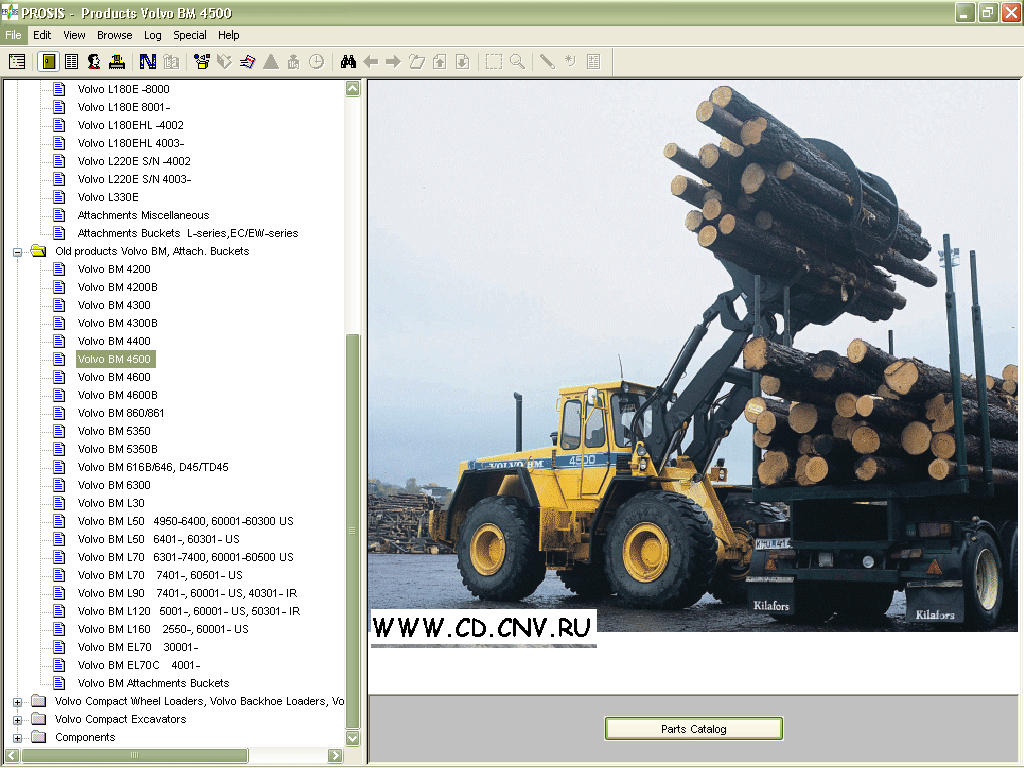Click the Parts Catalog button
Image resolution: width=1024 pixels, height=768 pixels.
click(694, 729)
